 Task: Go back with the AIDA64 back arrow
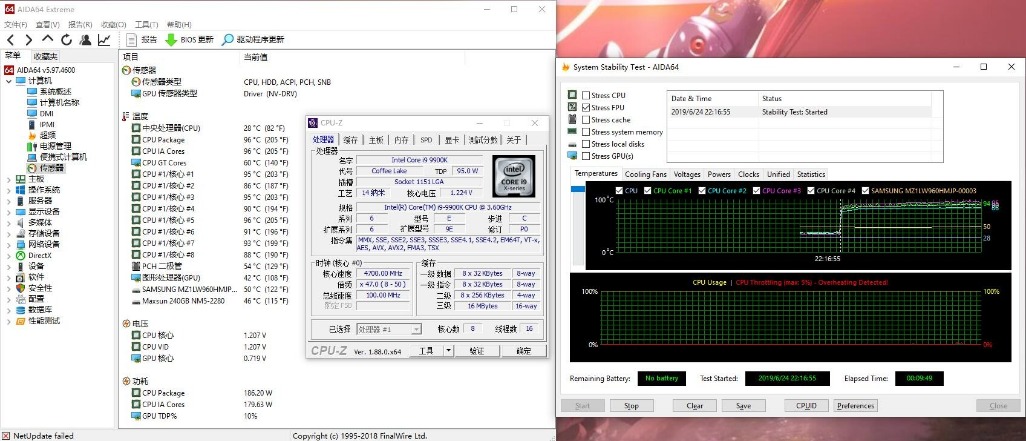click(x=10, y=40)
